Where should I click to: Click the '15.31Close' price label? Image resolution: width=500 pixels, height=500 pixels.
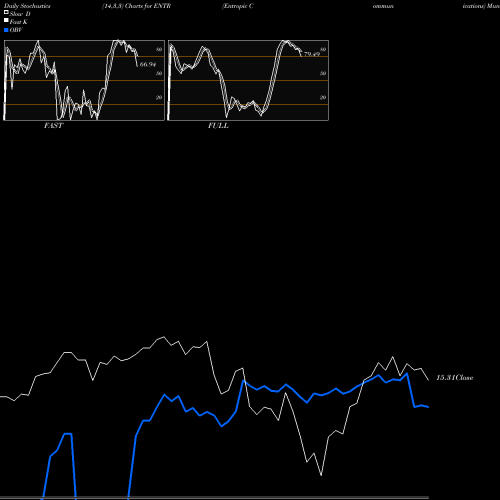tap(455, 378)
